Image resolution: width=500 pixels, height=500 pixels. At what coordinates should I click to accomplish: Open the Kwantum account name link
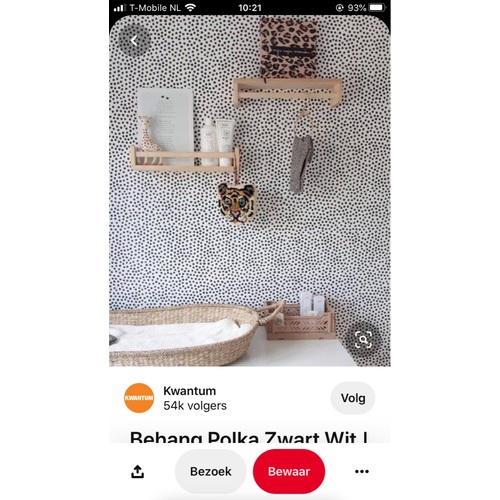click(x=190, y=391)
